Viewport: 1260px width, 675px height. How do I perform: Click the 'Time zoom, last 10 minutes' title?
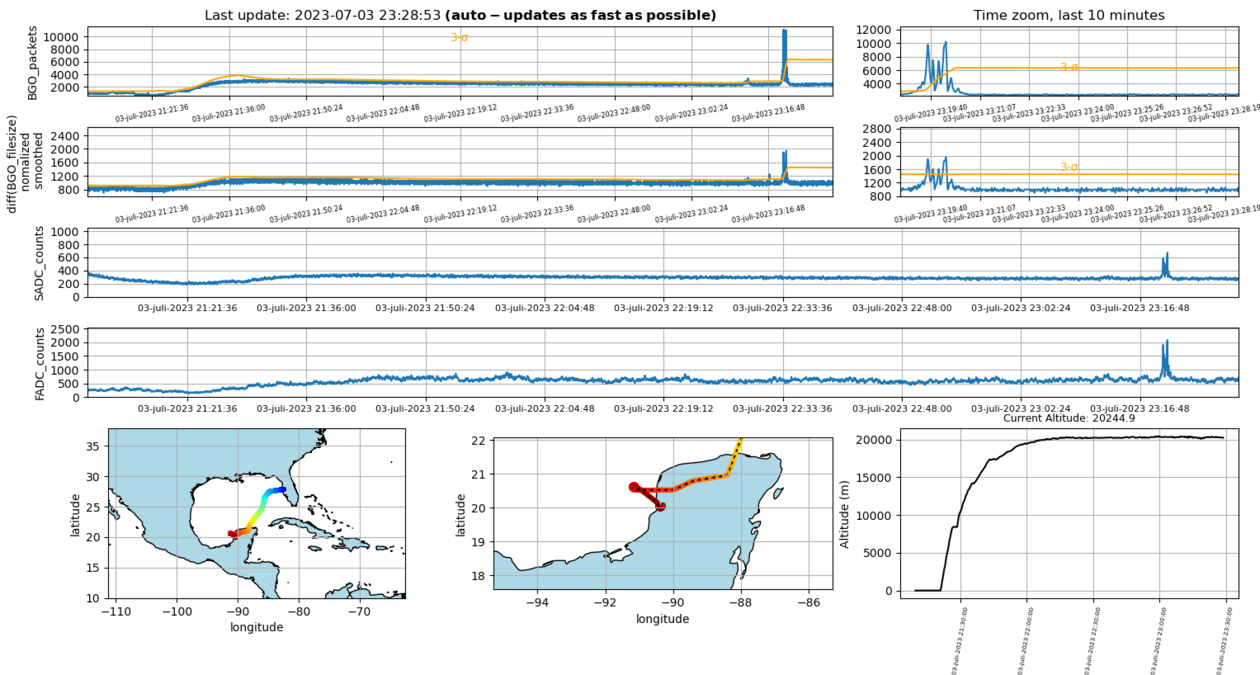click(x=1069, y=15)
